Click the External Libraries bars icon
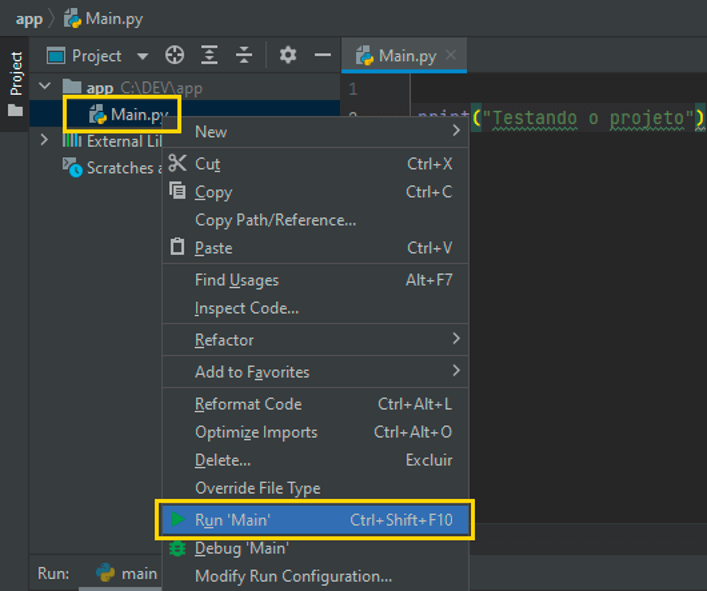The height and width of the screenshot is (591, 707). (x=72, y=141)
